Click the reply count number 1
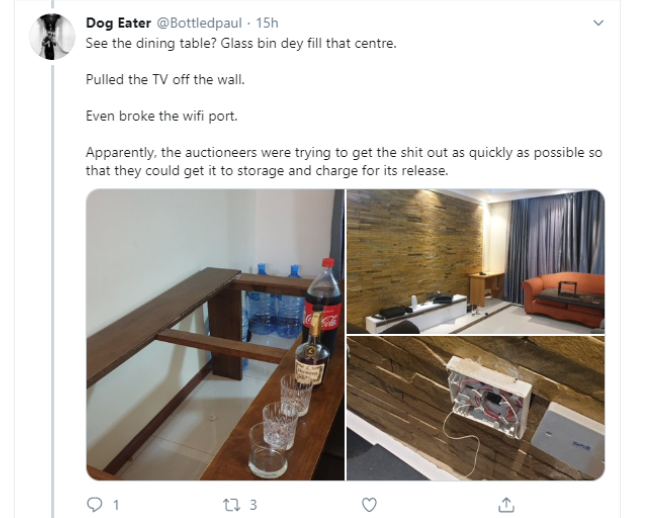650x518 pixels. pyautogui.click(x=116, y=505)
